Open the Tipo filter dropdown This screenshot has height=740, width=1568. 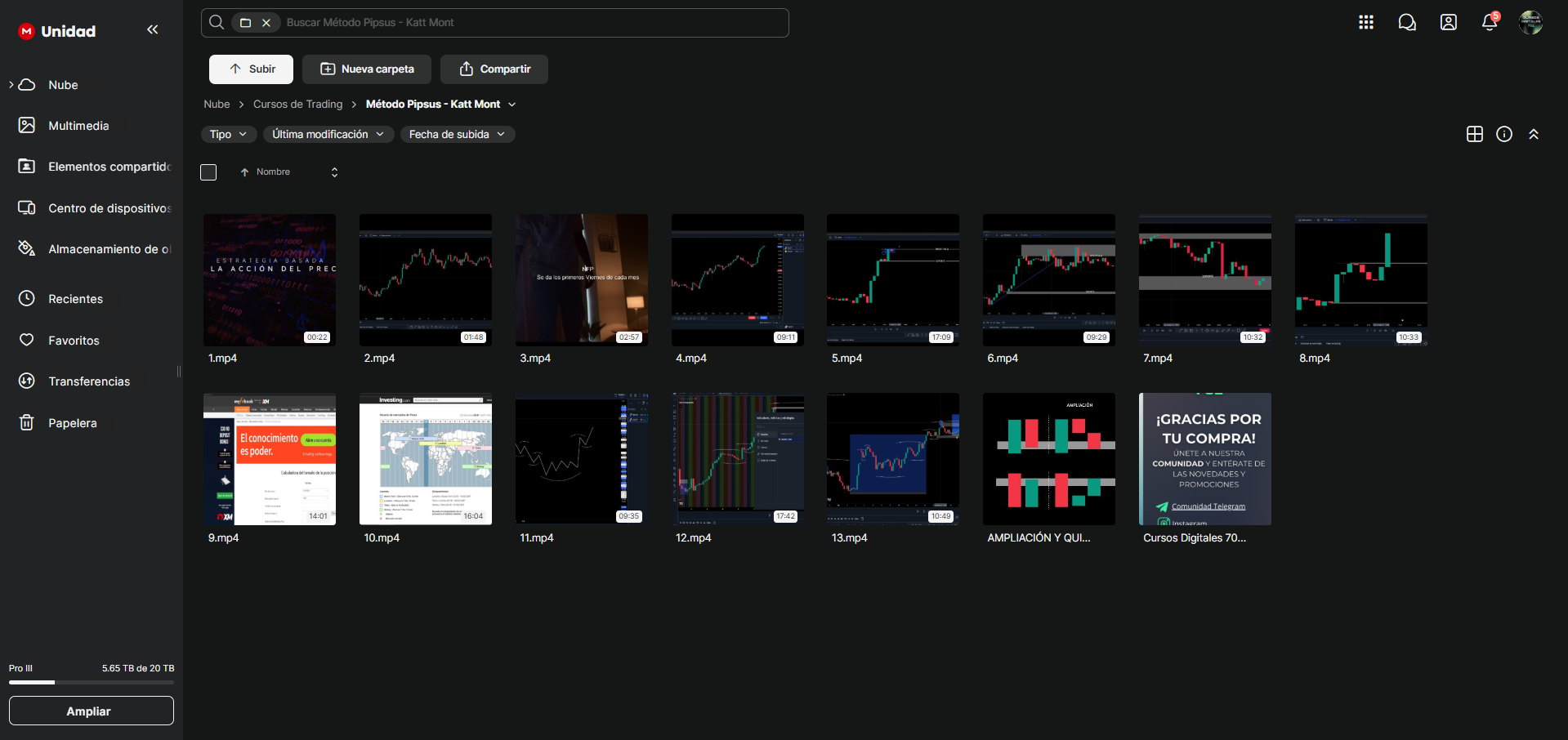(x=228, y=134)
